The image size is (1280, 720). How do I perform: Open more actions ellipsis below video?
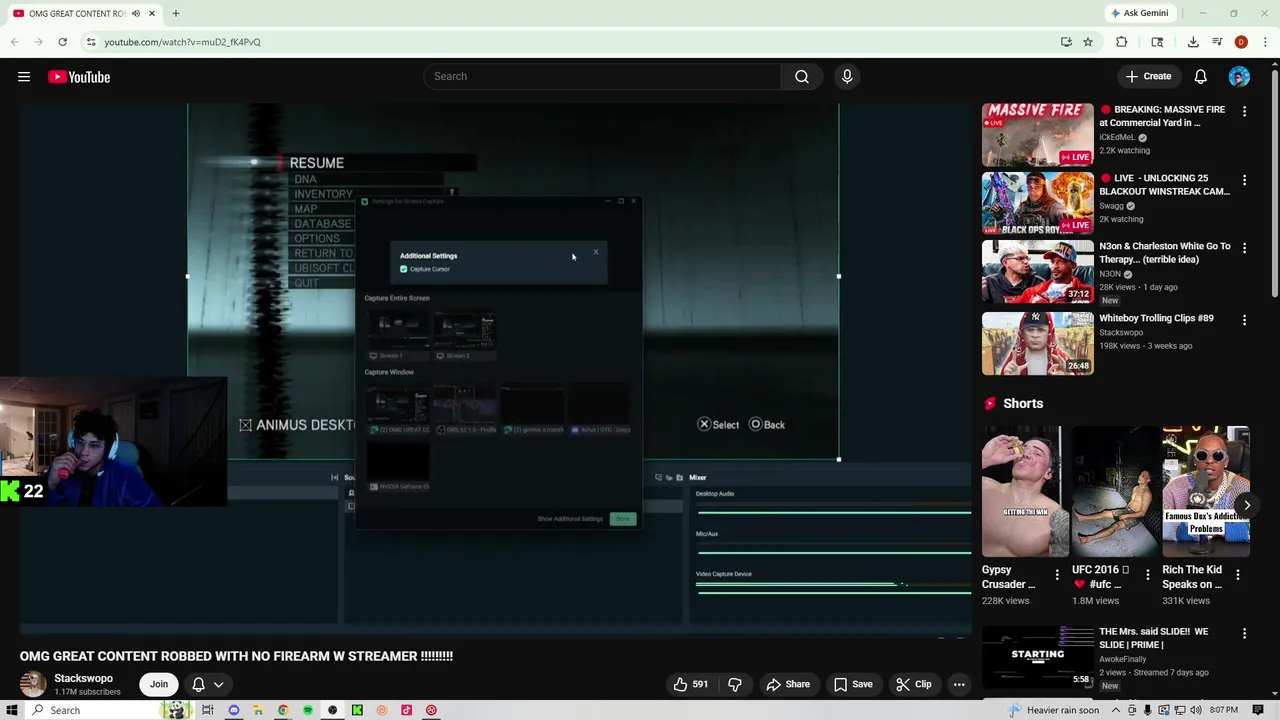point(959,684)
